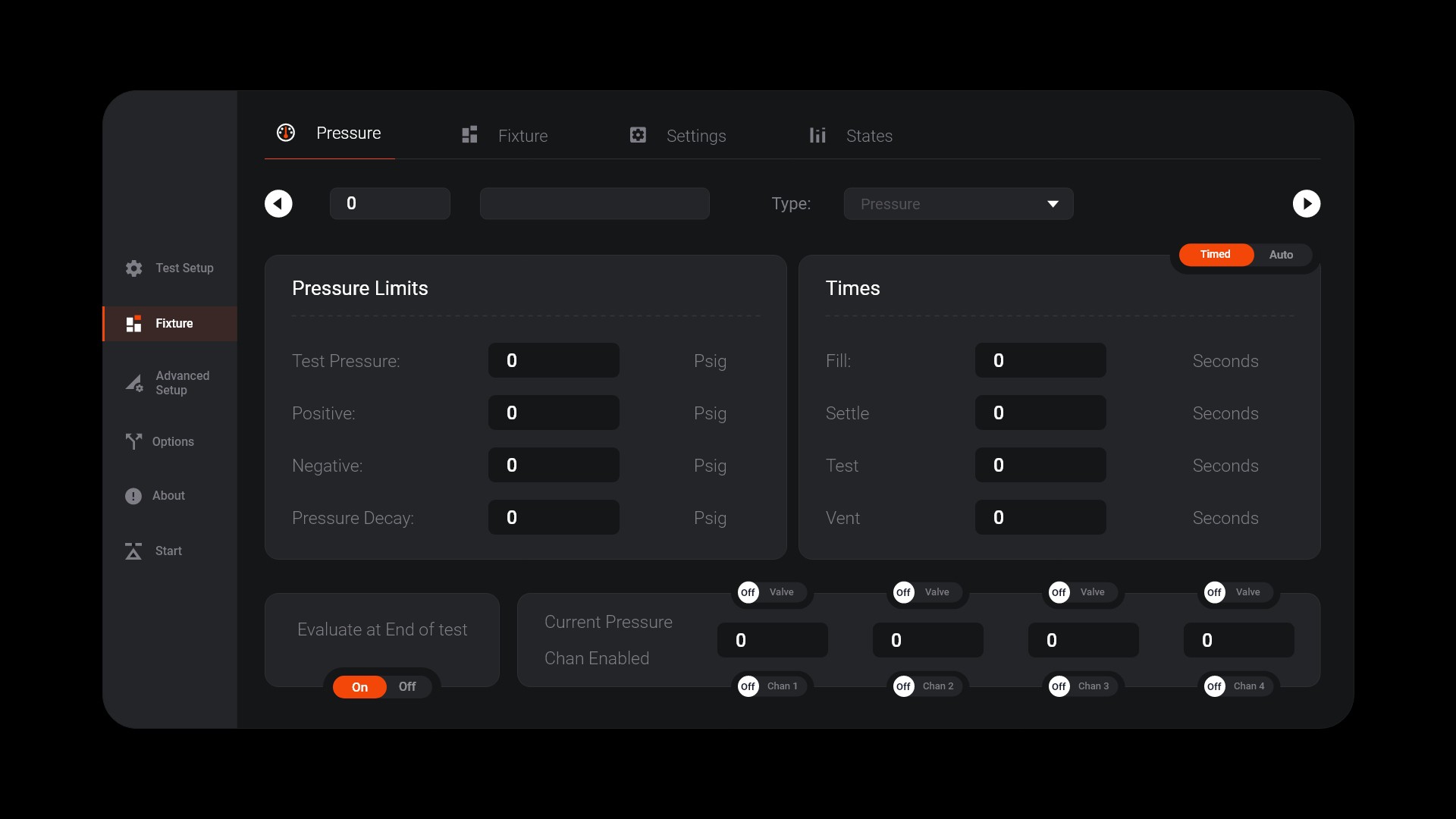Click the About exclamation icon
This screenshot has height=819, width=1456.
133,496
